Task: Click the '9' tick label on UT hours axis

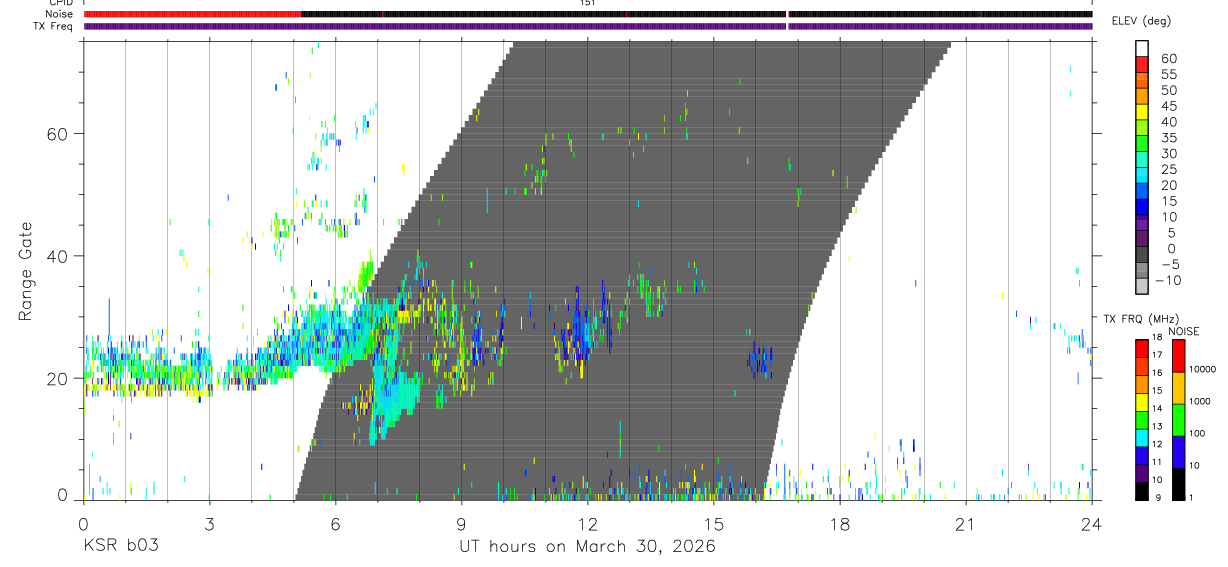Action: (x=461, y=524)
